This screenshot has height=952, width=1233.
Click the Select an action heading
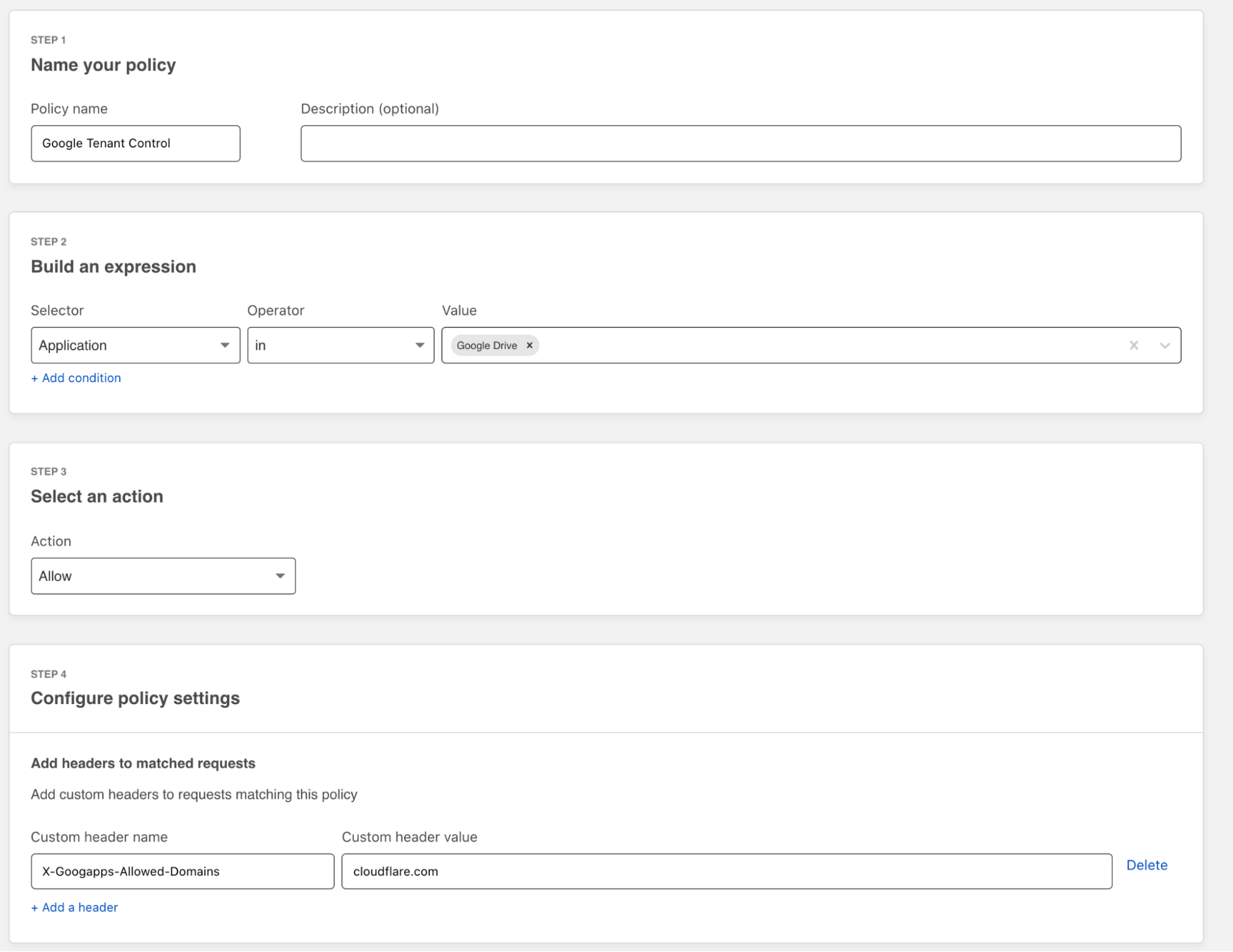(97, 496)
